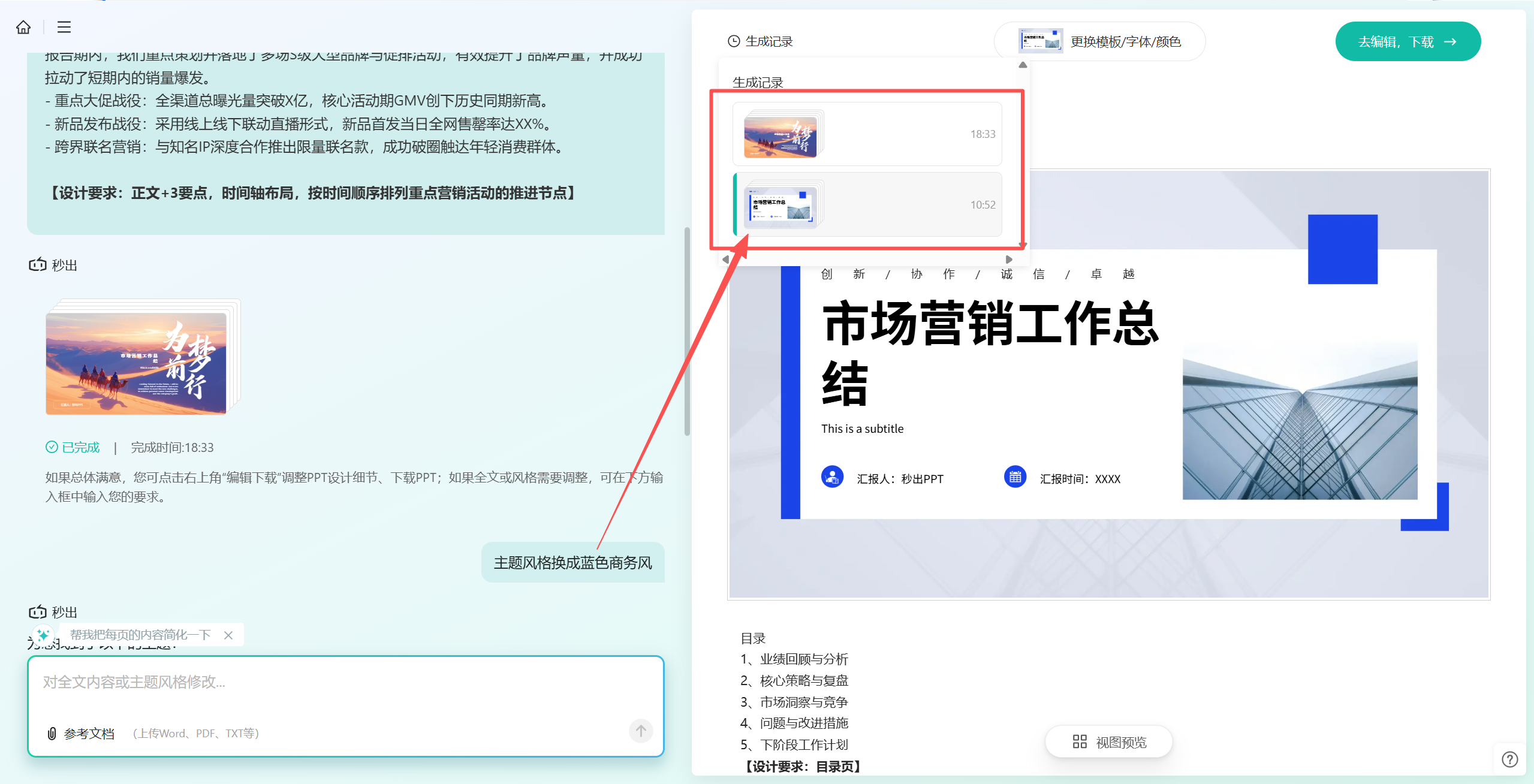The width and height of the screenshot is (1534, 784).
Task: Open the help question mark icon
Action: click(x=1509, y=759)
